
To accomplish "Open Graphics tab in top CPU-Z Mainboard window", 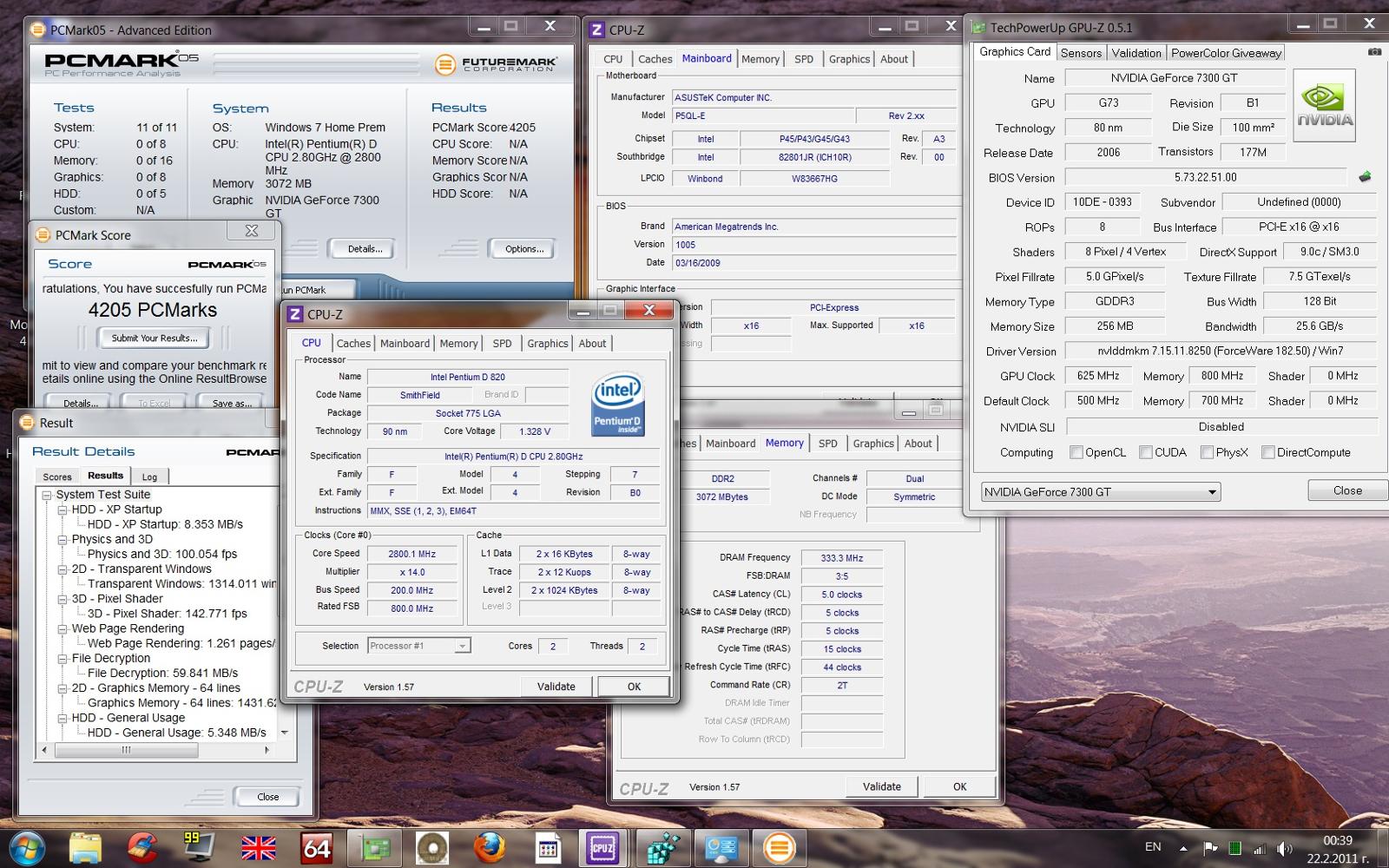I will [x=849, y=59].
